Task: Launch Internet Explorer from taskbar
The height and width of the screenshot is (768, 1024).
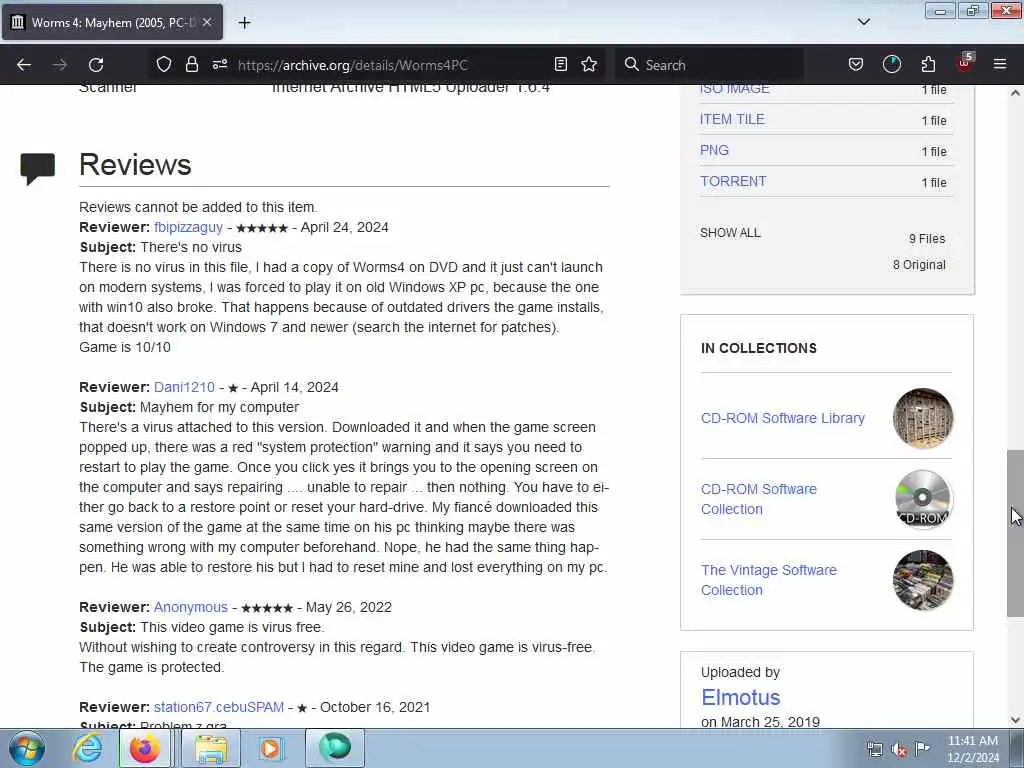Action: click(x=87, y=748)
